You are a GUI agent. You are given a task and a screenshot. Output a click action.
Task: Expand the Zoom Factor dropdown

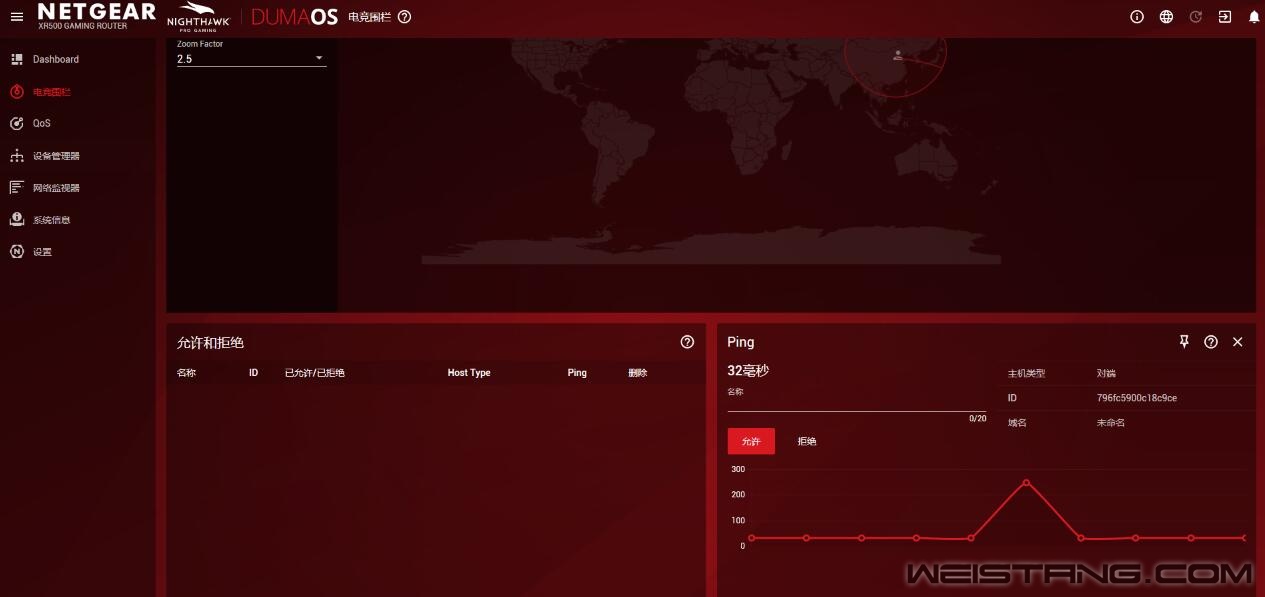(251, 59)
